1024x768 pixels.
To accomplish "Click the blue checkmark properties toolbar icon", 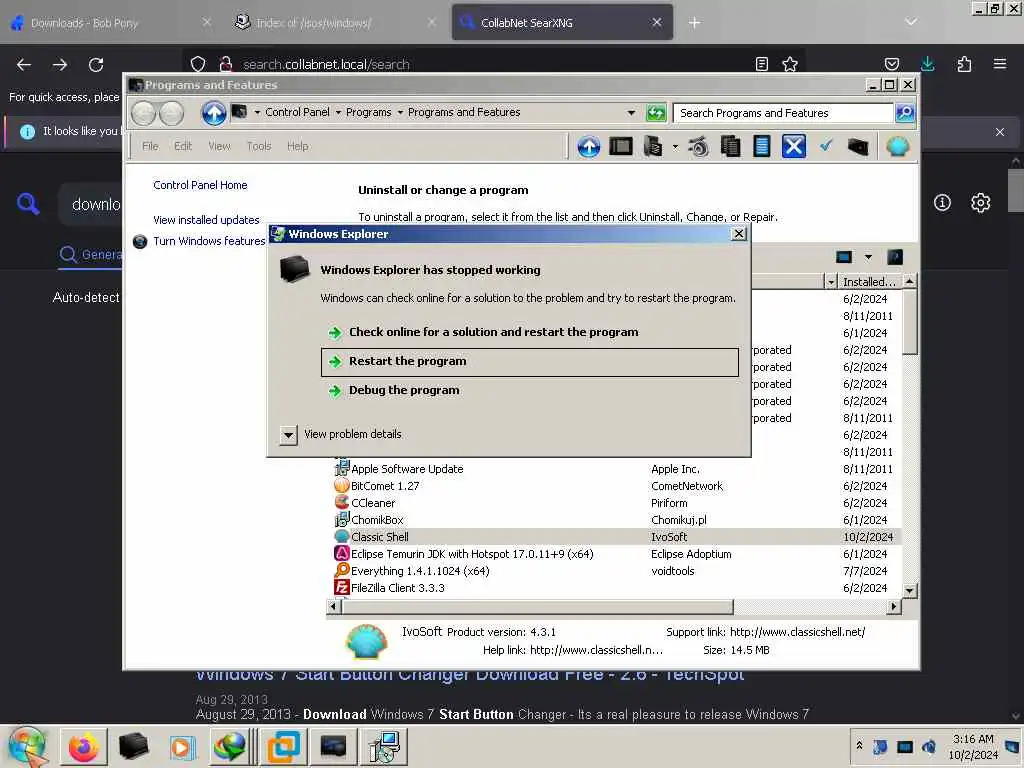I will pyautogui.click(x=826, y=146).
